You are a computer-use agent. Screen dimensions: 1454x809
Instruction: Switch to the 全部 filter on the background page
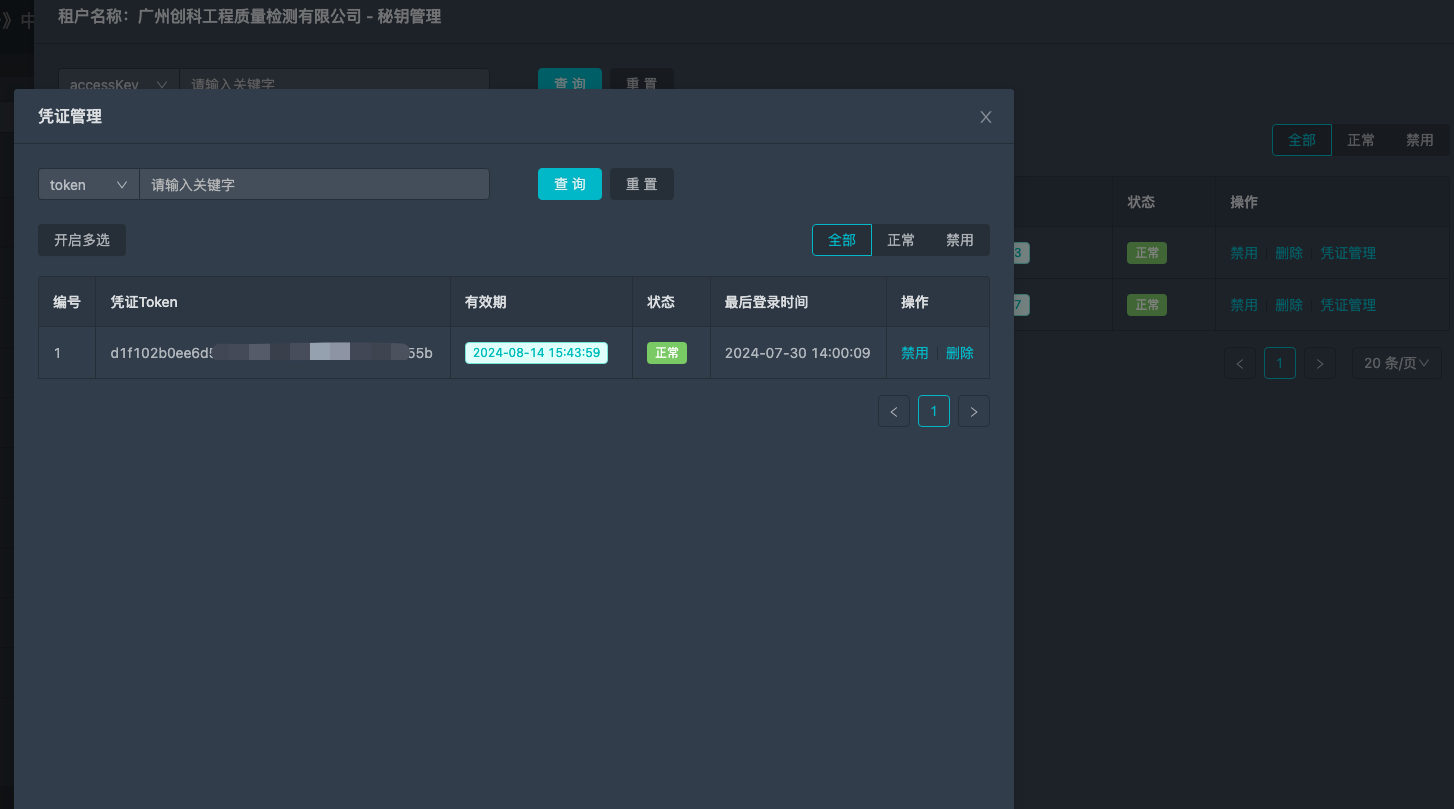[x=1301, y=140]
